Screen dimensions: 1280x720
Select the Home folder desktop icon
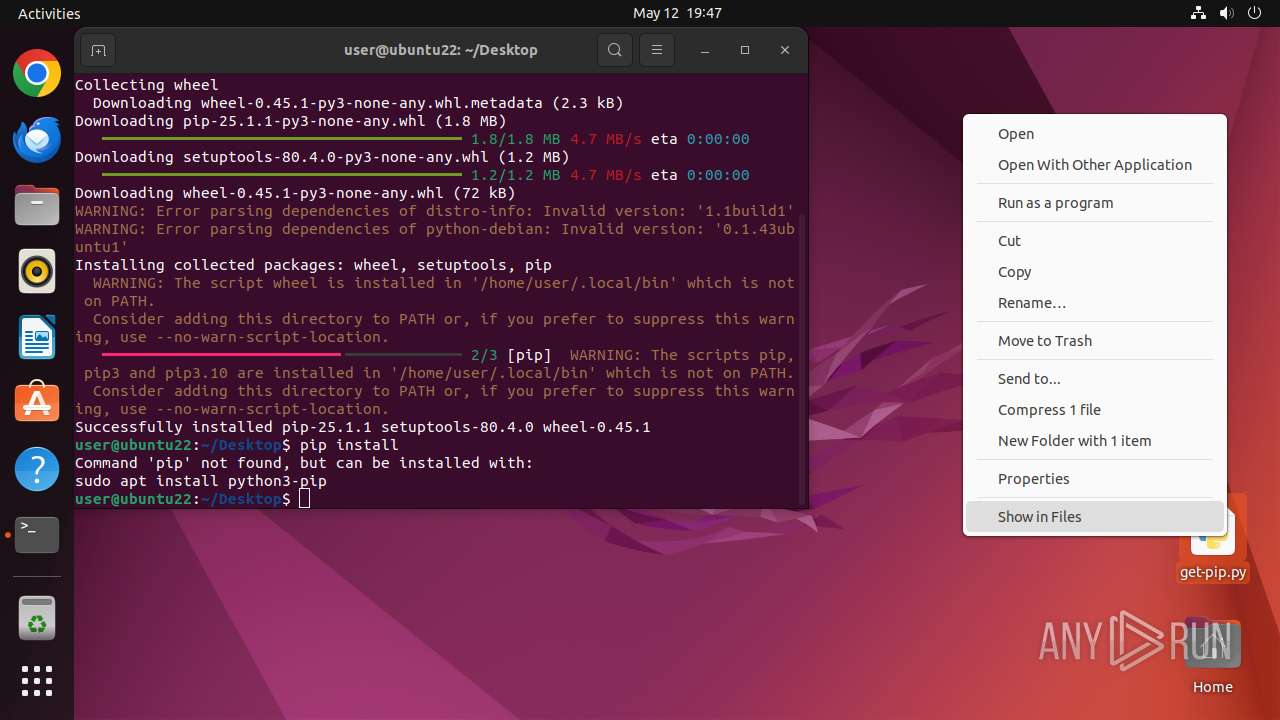(x=1212, y=658)
